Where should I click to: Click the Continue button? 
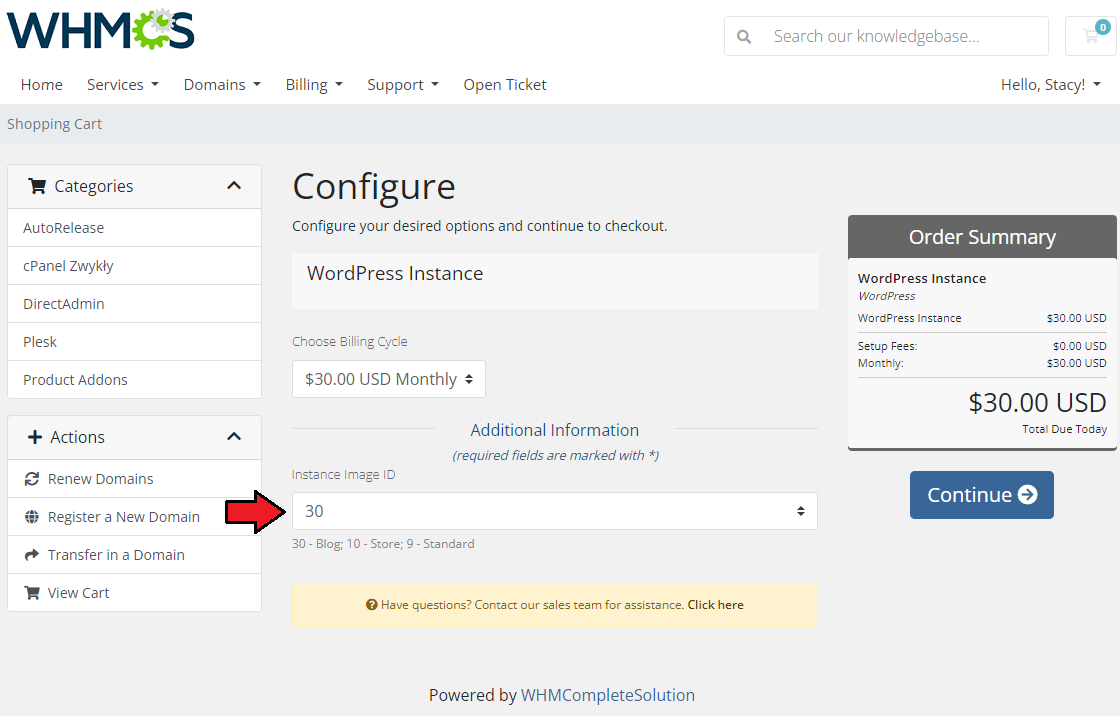[981, 494]
